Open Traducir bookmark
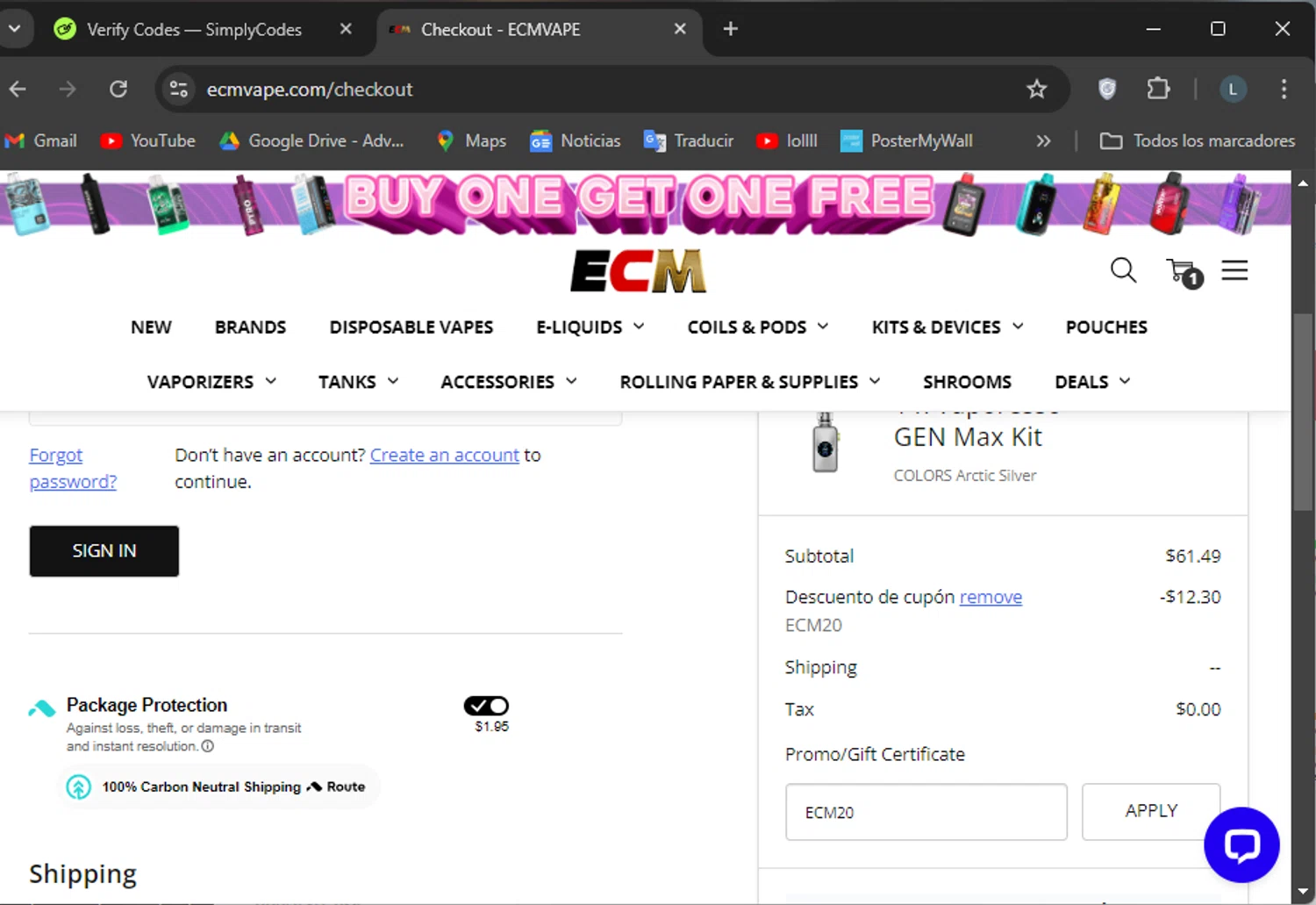This screenshot has height=905, width=1316. (688, 140)
